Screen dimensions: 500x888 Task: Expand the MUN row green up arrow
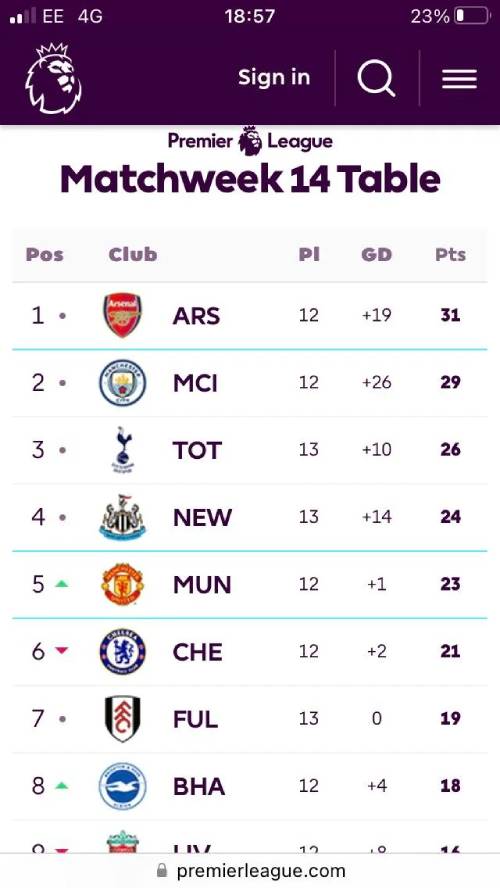coord(62,584)
